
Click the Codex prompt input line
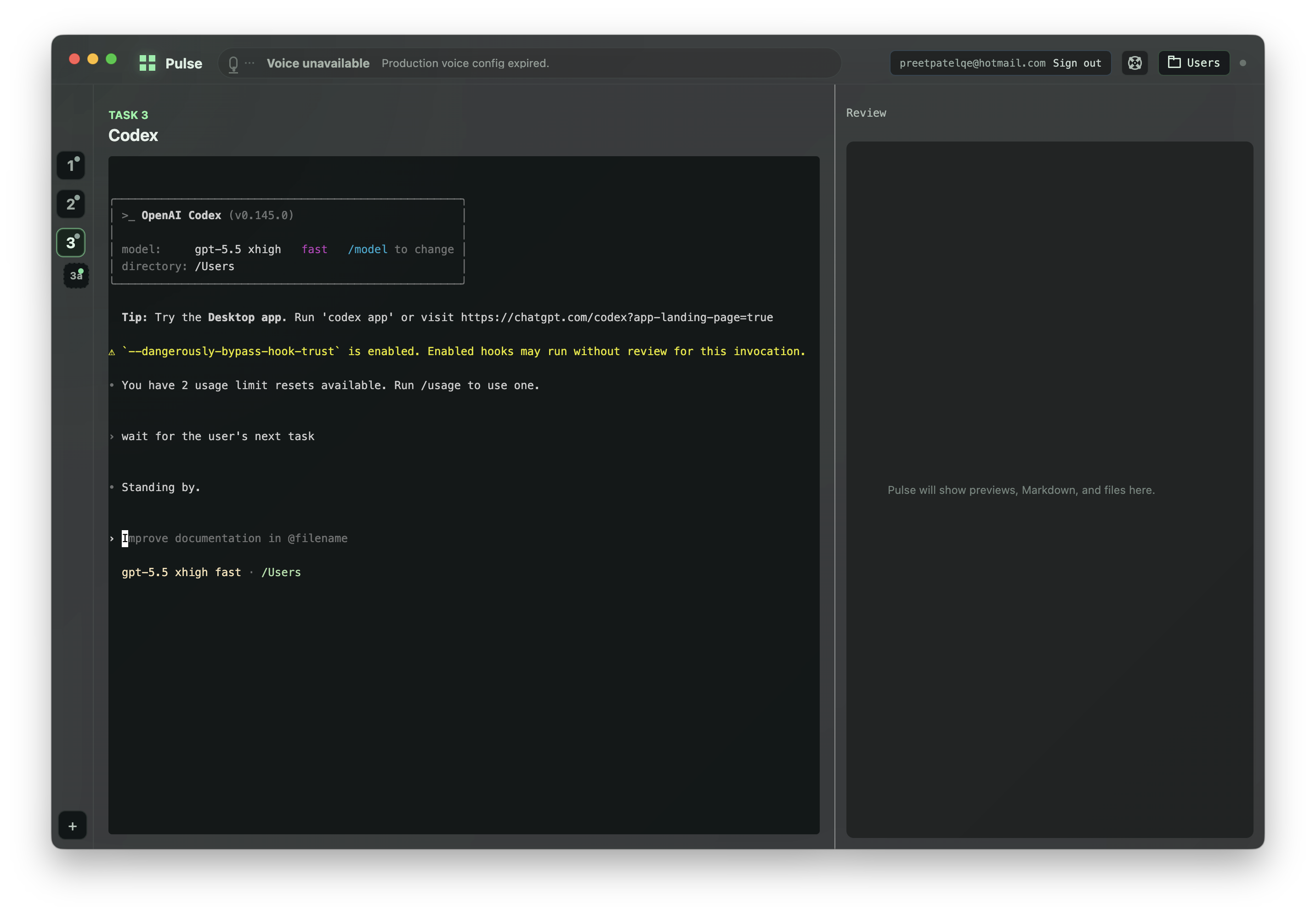click(x=464, y=539)
